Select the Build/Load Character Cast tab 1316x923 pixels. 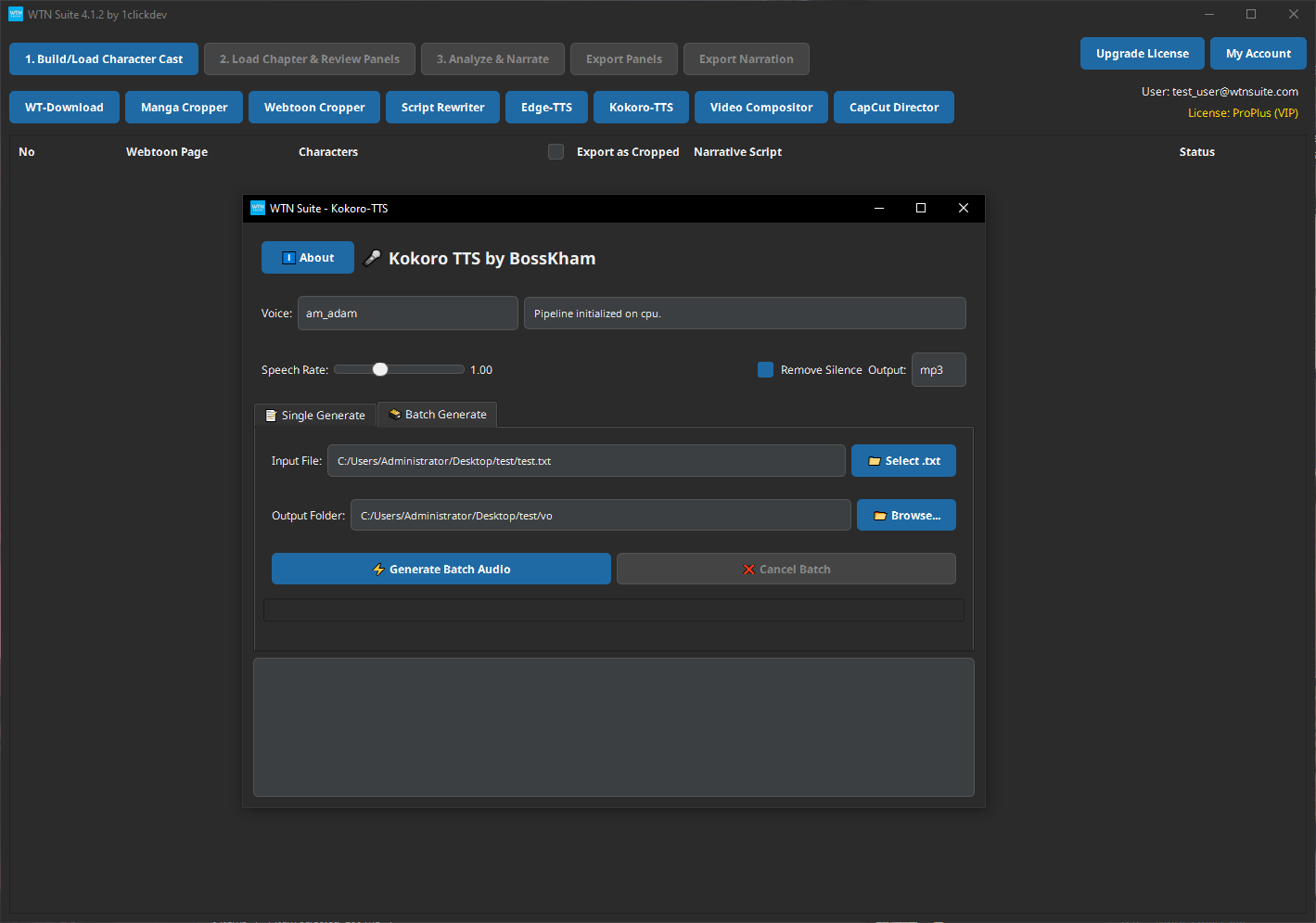(103, 58)
